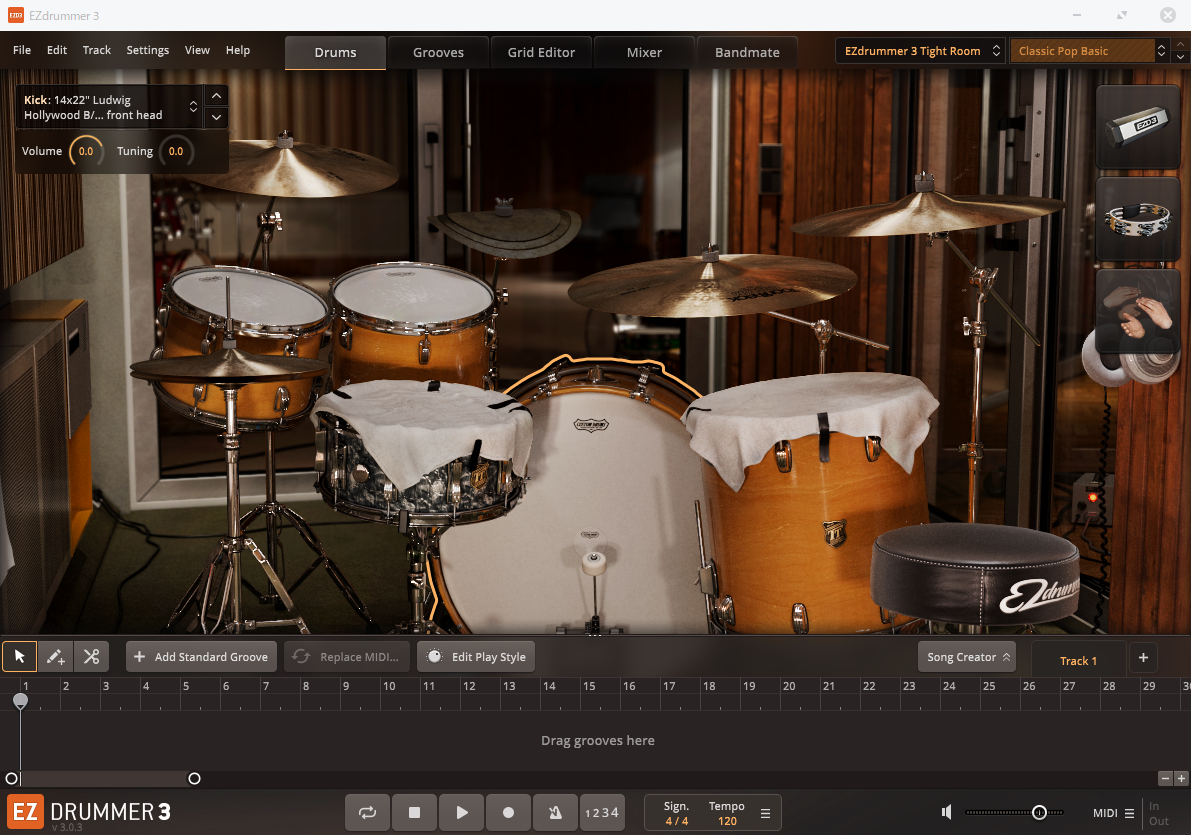
Task: Select the pencil draw tool
Action: click(56, 657)
